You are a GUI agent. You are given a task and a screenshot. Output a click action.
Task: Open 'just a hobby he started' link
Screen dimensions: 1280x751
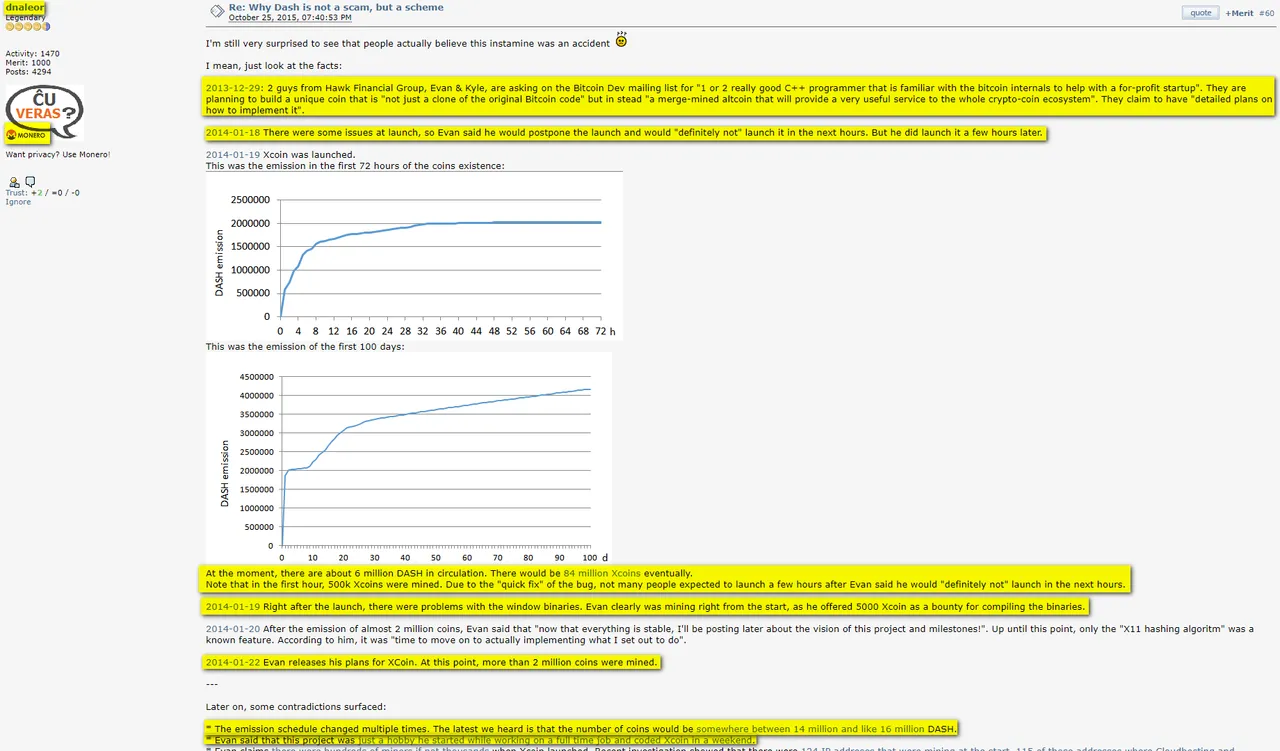pyautogui.click(x=557, y=740)
